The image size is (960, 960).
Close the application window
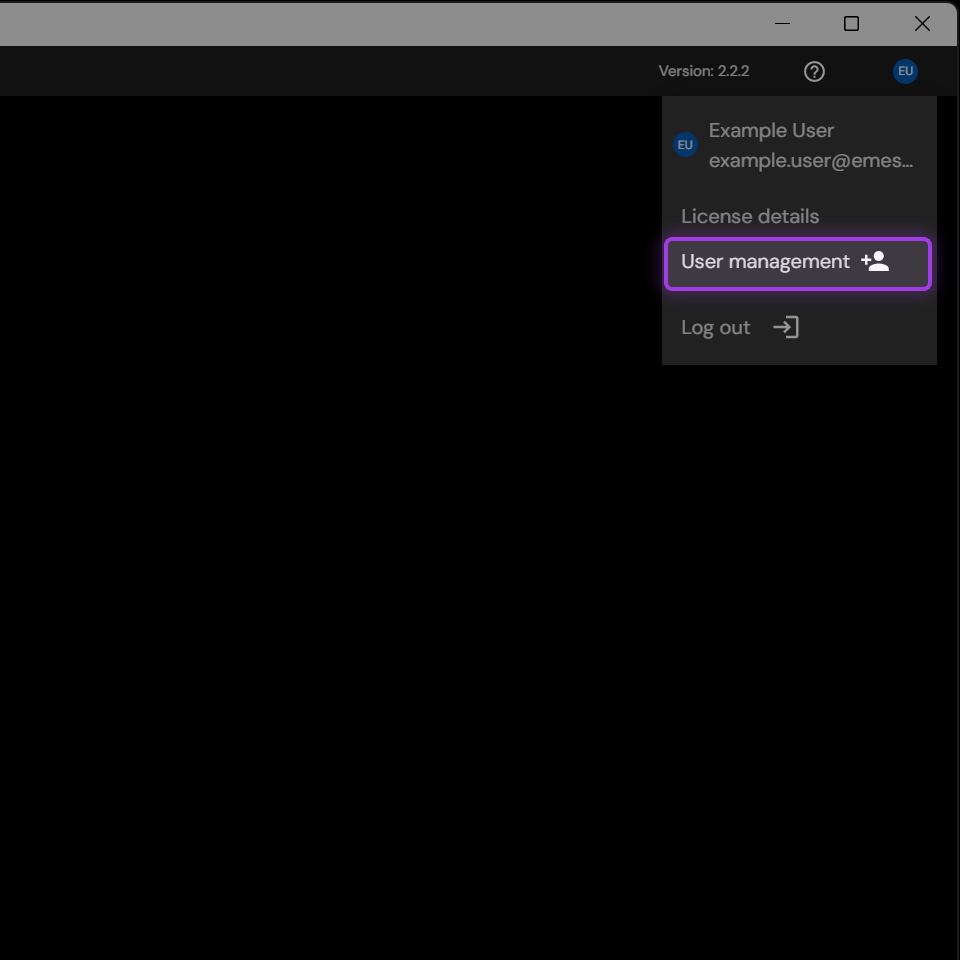tap(921, 24)
